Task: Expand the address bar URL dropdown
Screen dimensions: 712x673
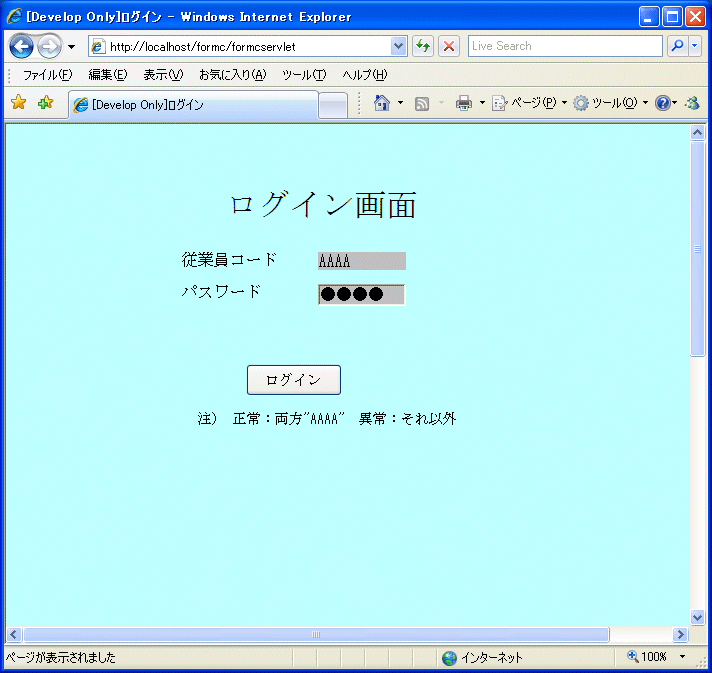Action: (x=399, y=46)
